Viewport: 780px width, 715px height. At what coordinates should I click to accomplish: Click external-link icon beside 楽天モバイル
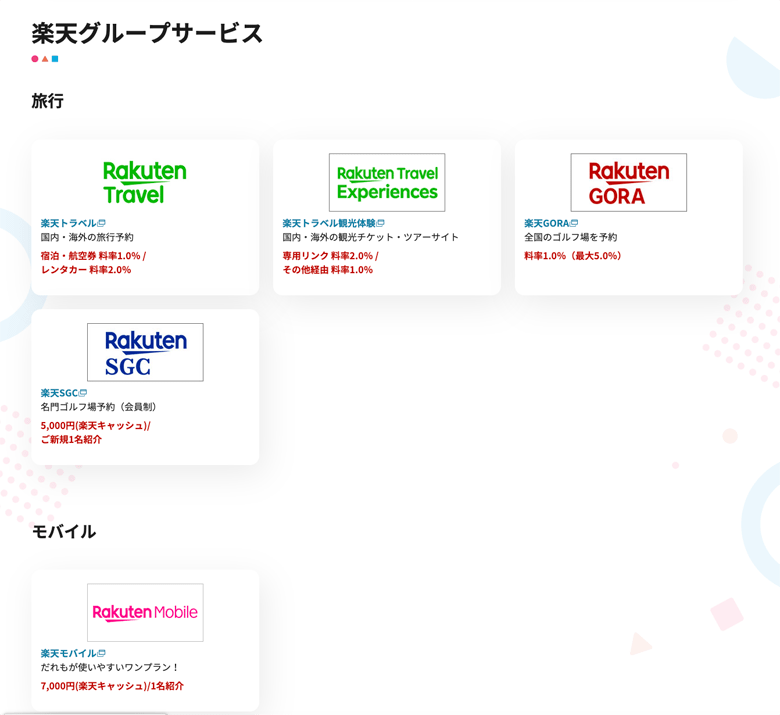pos(101,653)
